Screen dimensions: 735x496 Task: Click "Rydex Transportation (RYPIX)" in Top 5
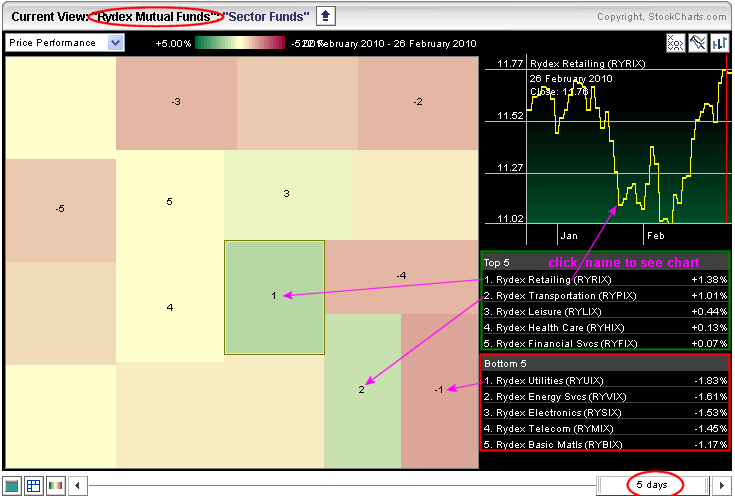tap(560, 296)
